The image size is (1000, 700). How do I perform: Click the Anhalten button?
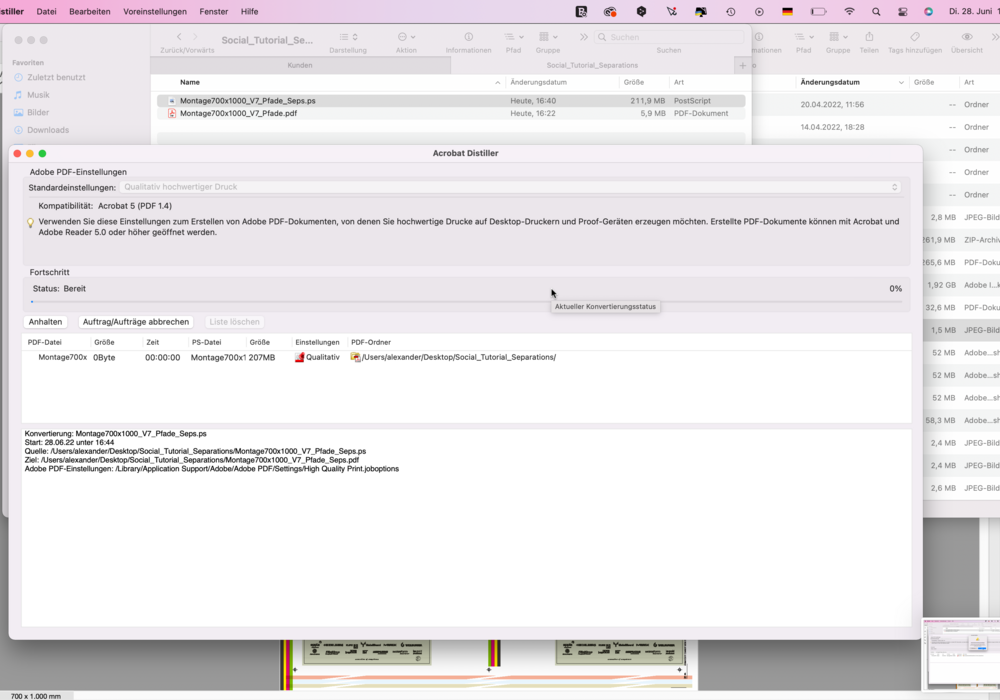coord(45,322)
